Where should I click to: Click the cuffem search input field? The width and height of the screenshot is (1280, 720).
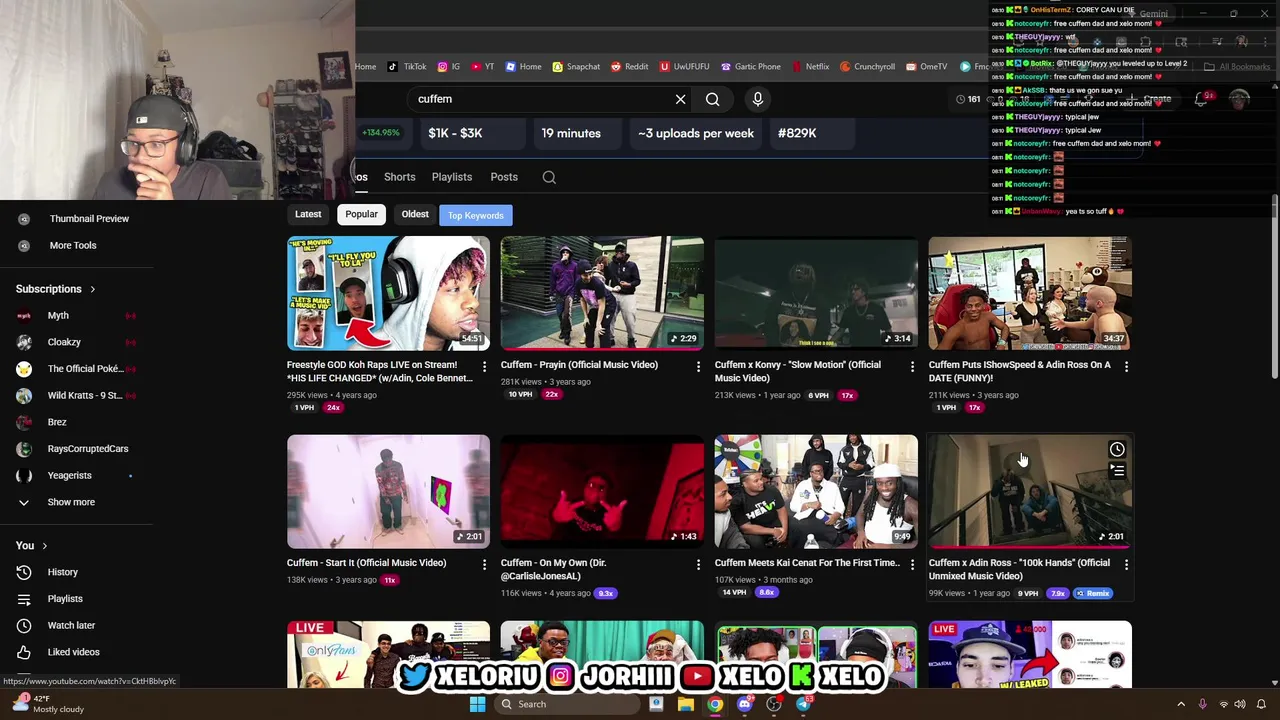pos(540,99)
